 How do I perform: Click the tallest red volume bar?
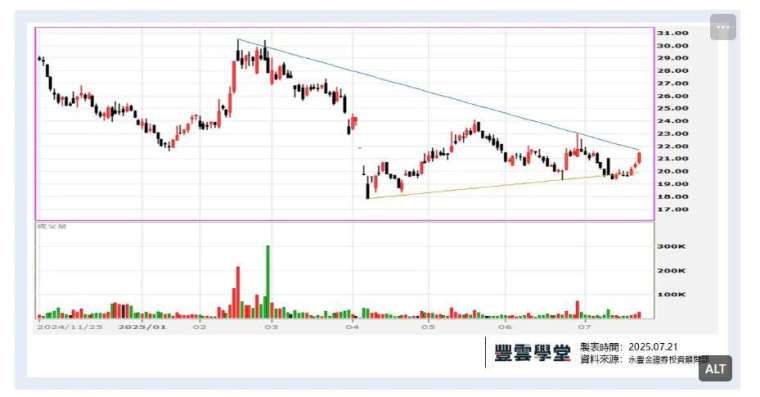[x=238, y=292]
